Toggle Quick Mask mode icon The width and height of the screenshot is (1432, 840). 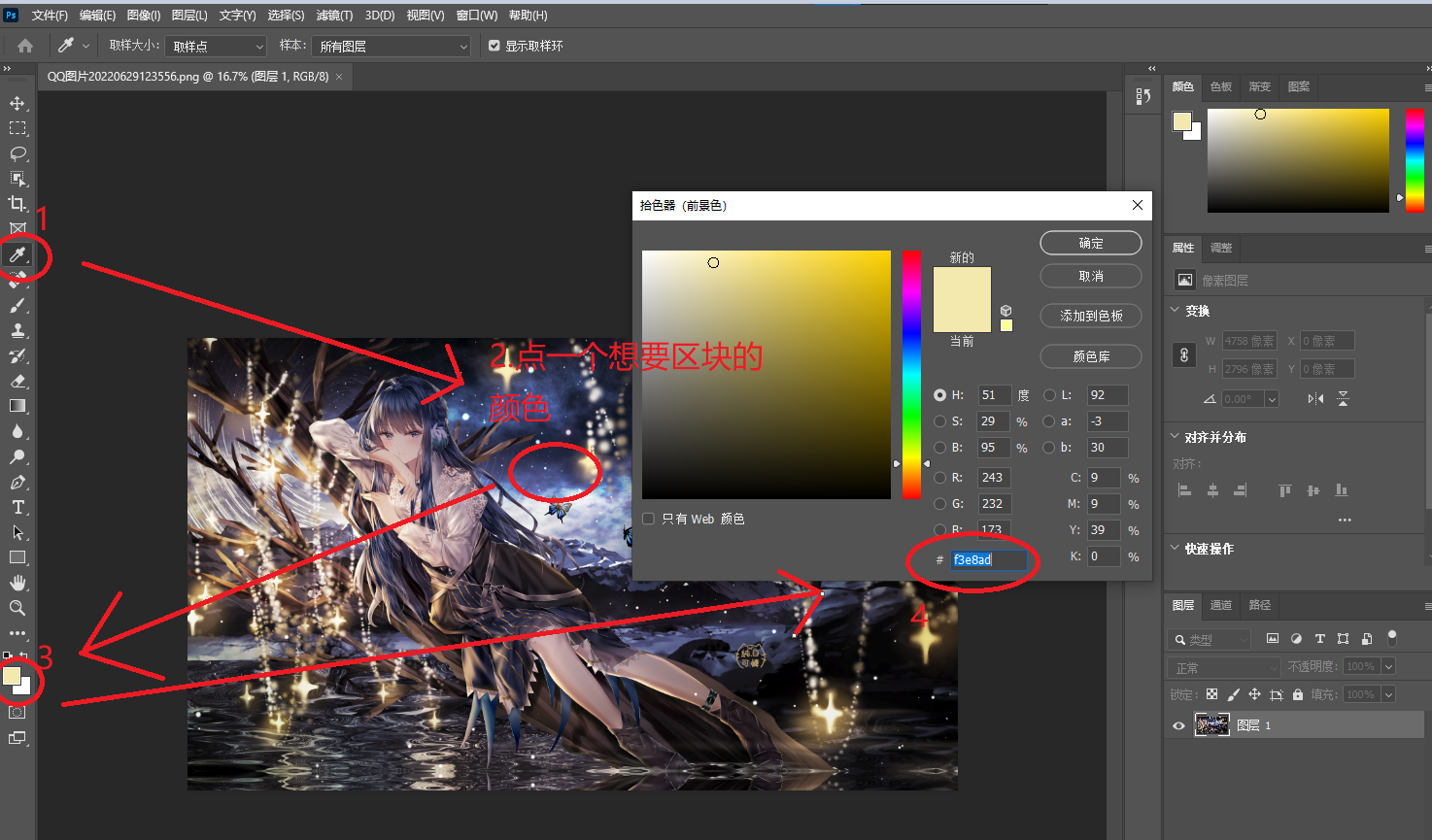[x=17, y=712]
